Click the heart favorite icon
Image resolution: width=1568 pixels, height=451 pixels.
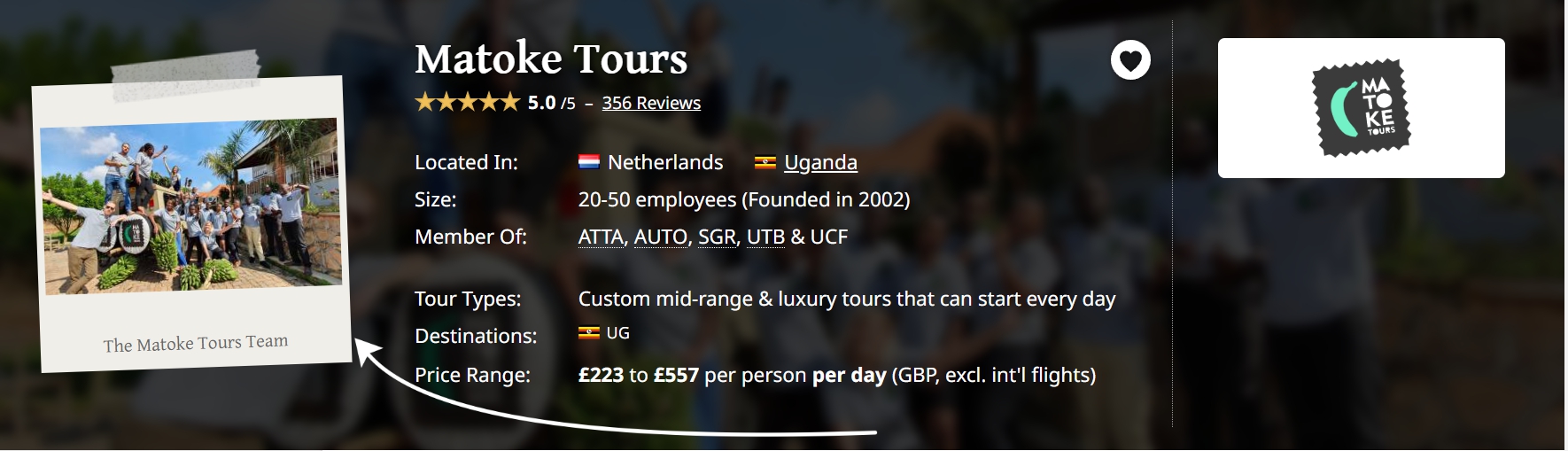coord(1130,60)
